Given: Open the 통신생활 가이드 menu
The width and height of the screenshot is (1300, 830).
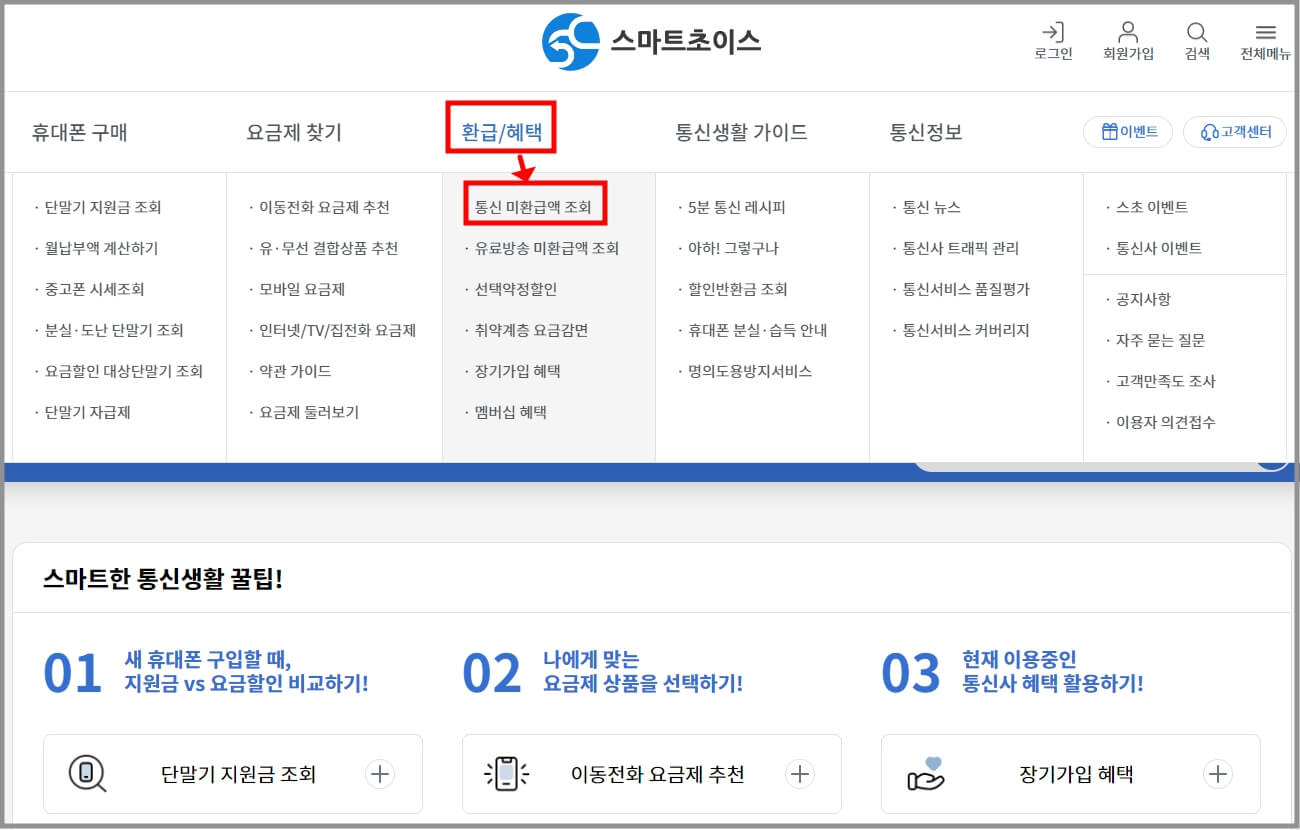Looking at the screenshot, I should coord(740,131).
